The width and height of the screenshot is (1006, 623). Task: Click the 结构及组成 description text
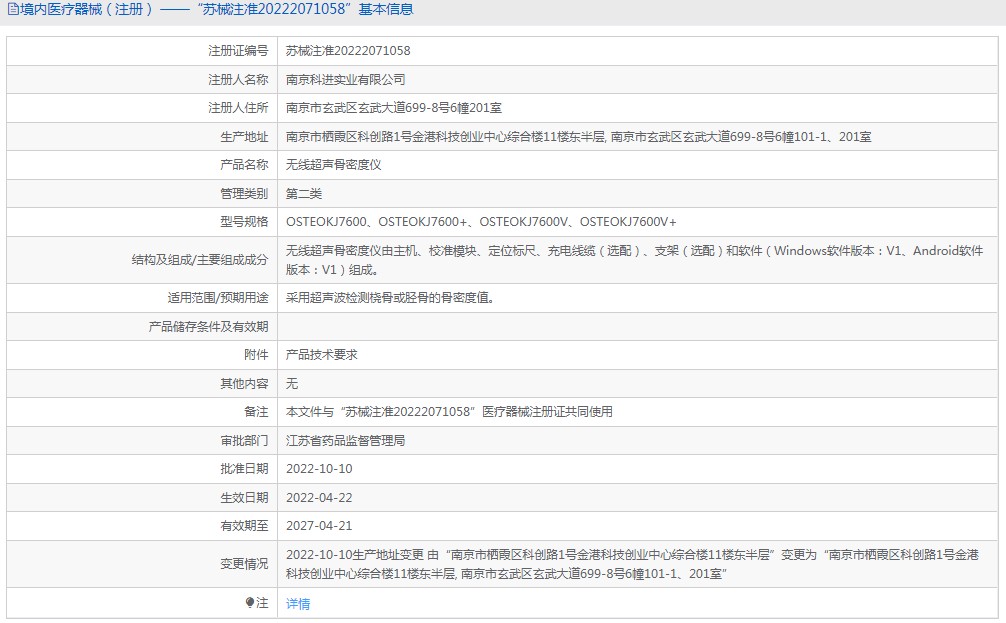[634, 260]
